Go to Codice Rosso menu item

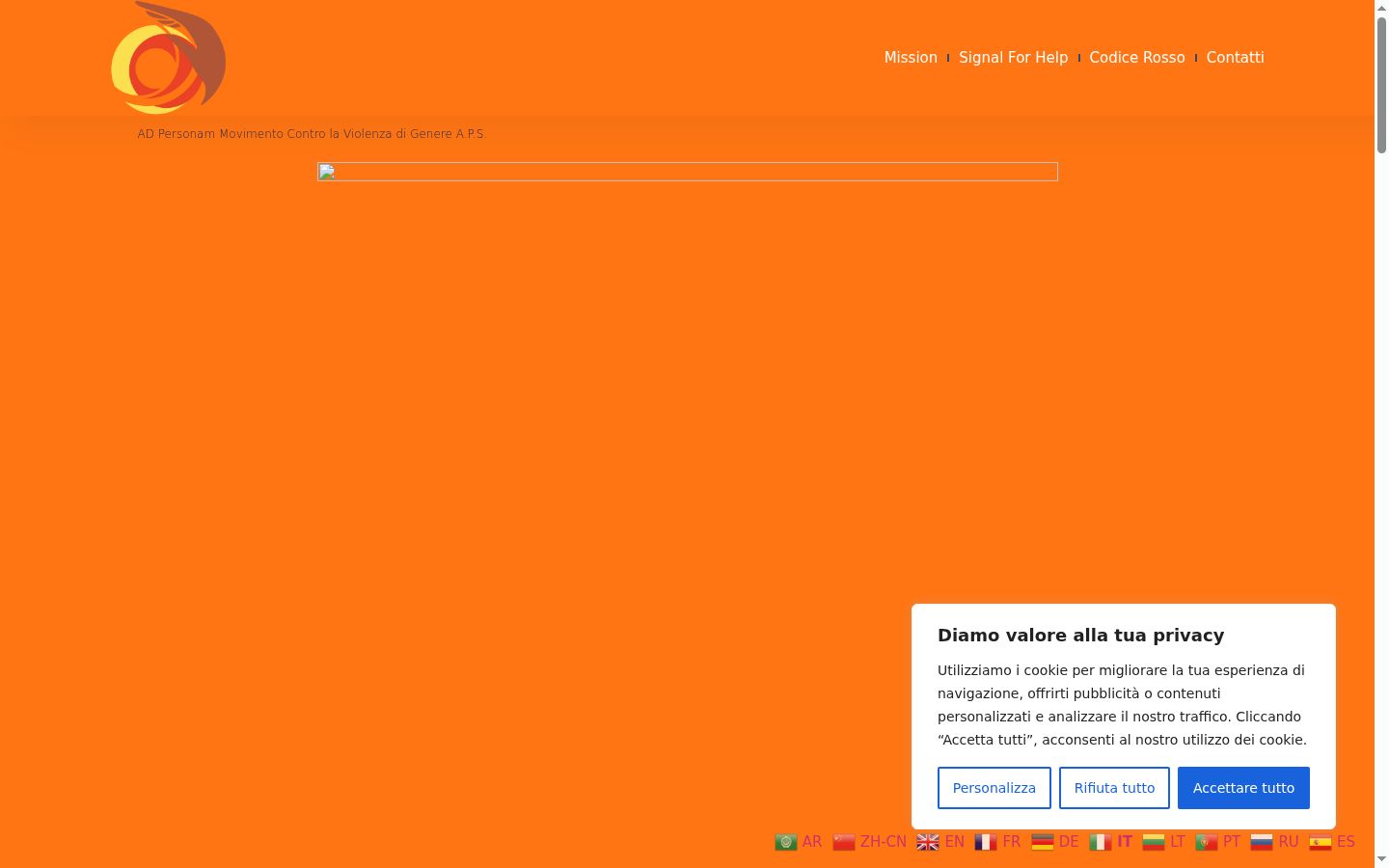1137,58
